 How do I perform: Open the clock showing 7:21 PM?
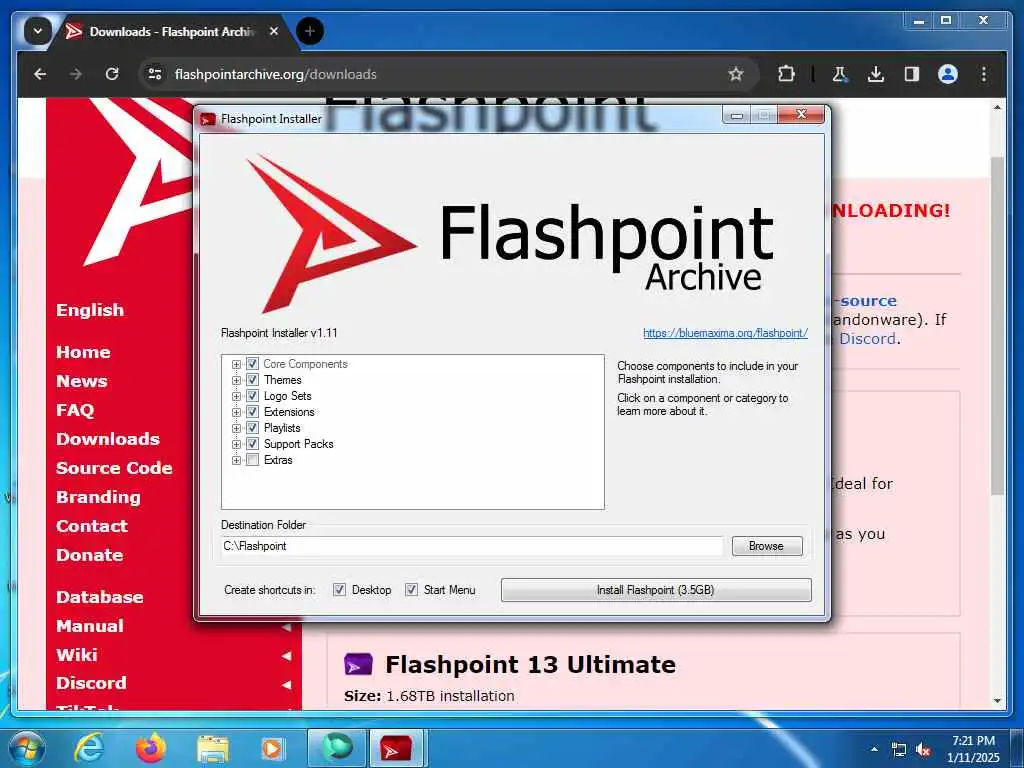974,749
